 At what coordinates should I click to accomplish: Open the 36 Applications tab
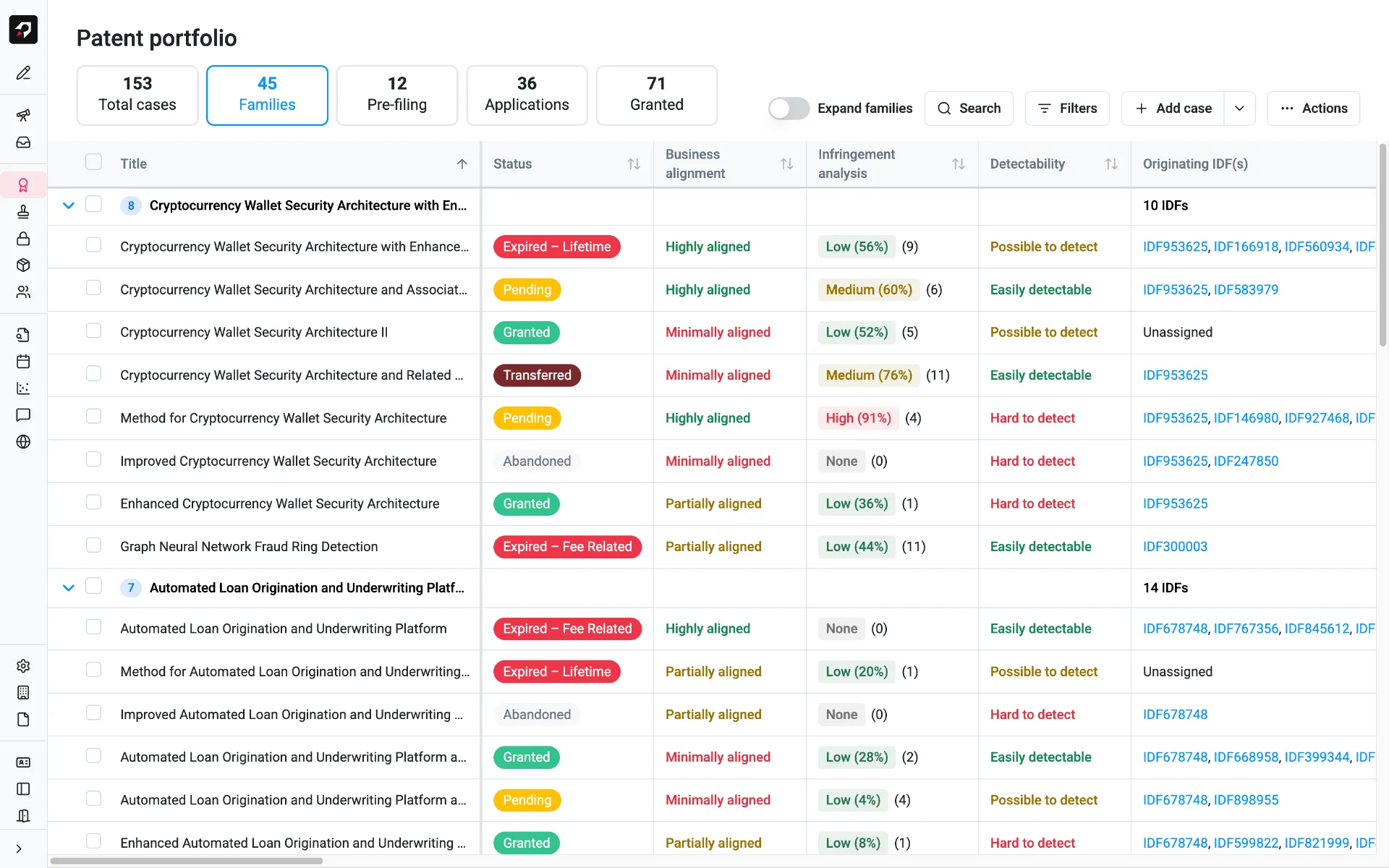(x=527, y=95)
